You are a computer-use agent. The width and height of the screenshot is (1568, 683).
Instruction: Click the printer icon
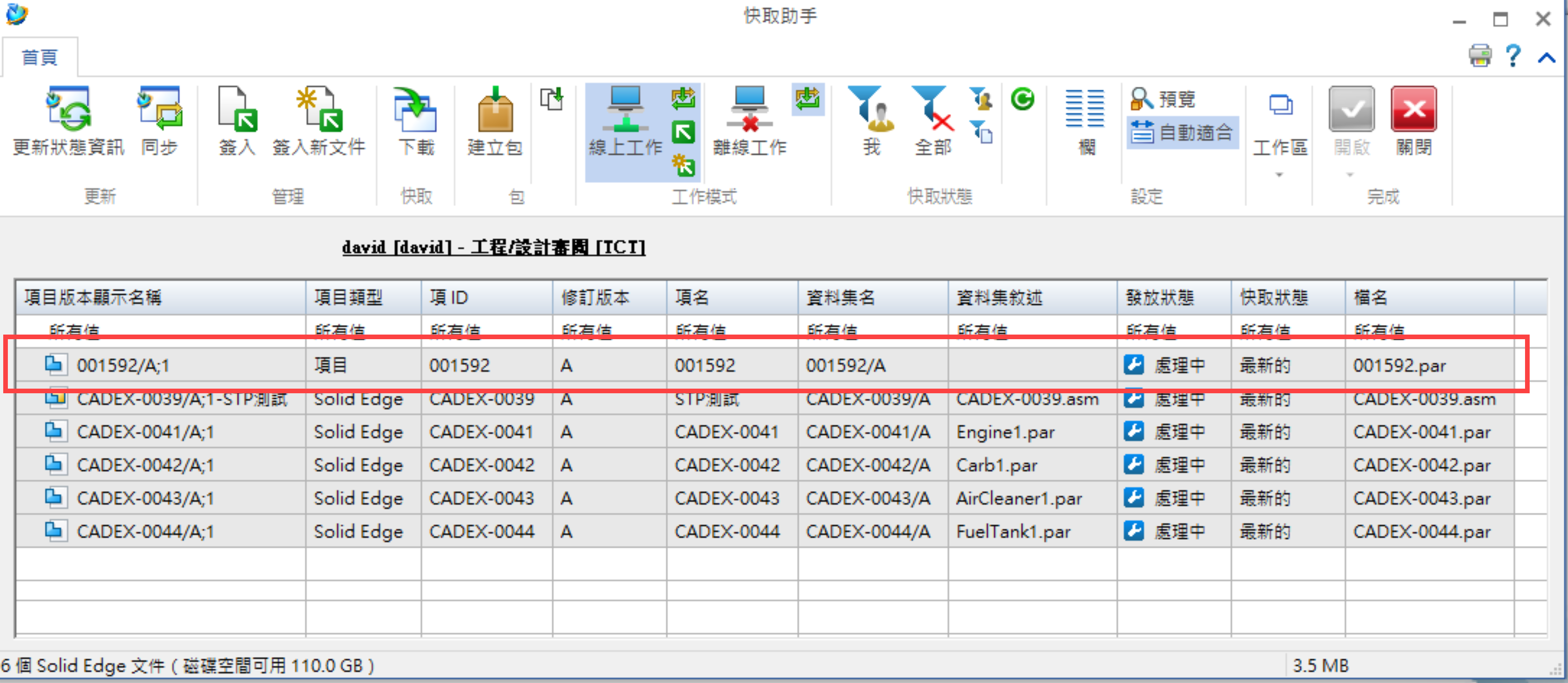(1480, 56)
